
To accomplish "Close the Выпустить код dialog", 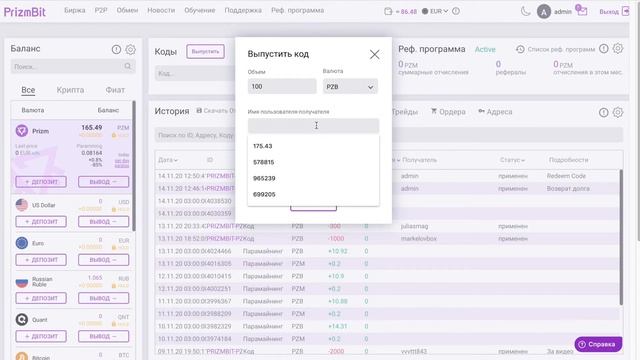I will 374,54.
